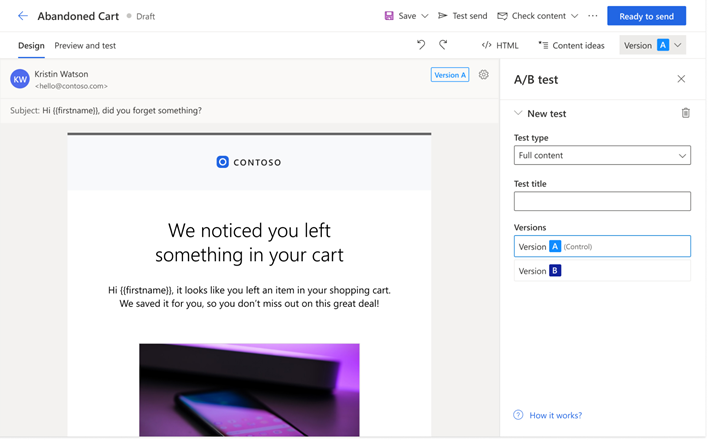The width and height of the screenshot is (708, 440).
Task: Open Content ideas panel
Action: [x=571, y=45]
